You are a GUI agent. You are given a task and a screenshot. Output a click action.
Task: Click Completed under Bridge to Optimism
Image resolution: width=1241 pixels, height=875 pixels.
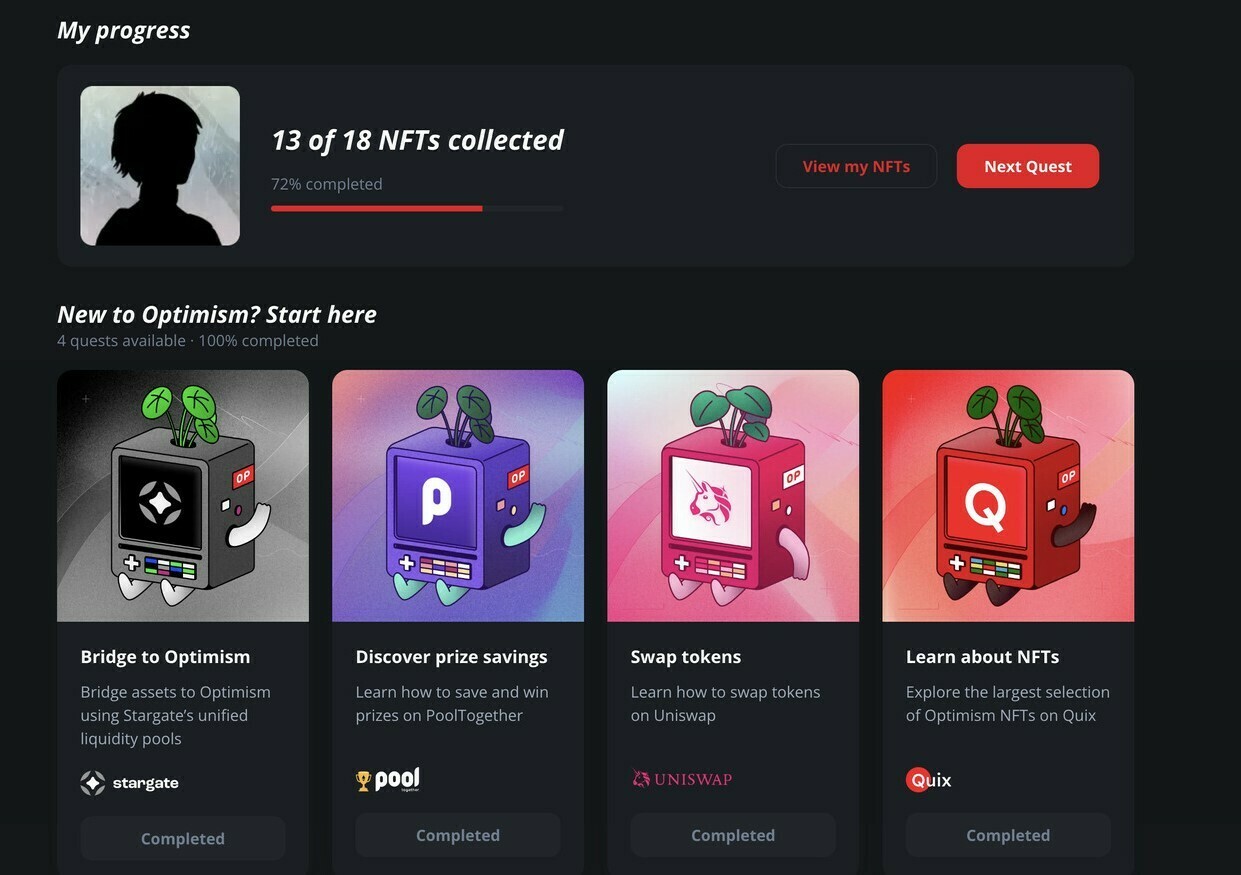pos(183,838)
